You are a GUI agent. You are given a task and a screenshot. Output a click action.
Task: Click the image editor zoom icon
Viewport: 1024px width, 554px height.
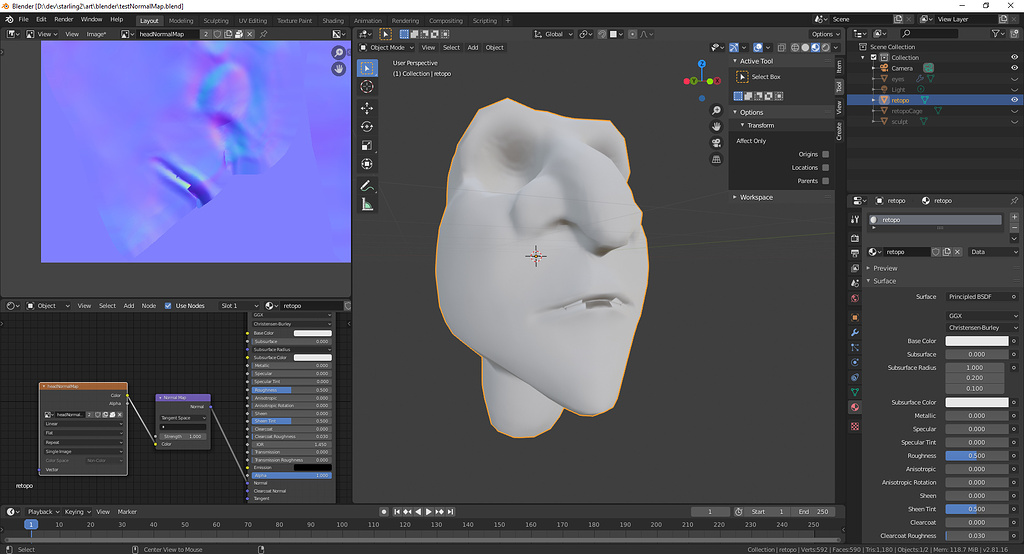[338, 52]
